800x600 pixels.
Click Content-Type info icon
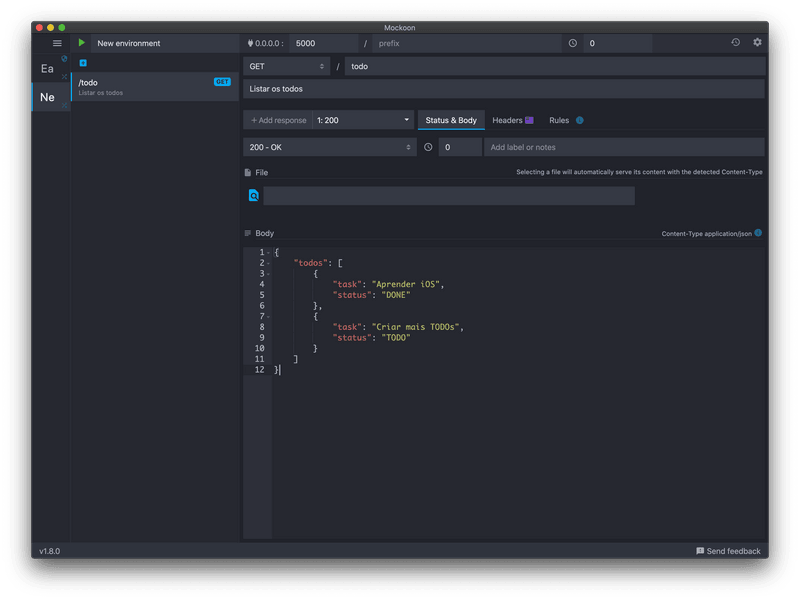[x=758, y=233]
